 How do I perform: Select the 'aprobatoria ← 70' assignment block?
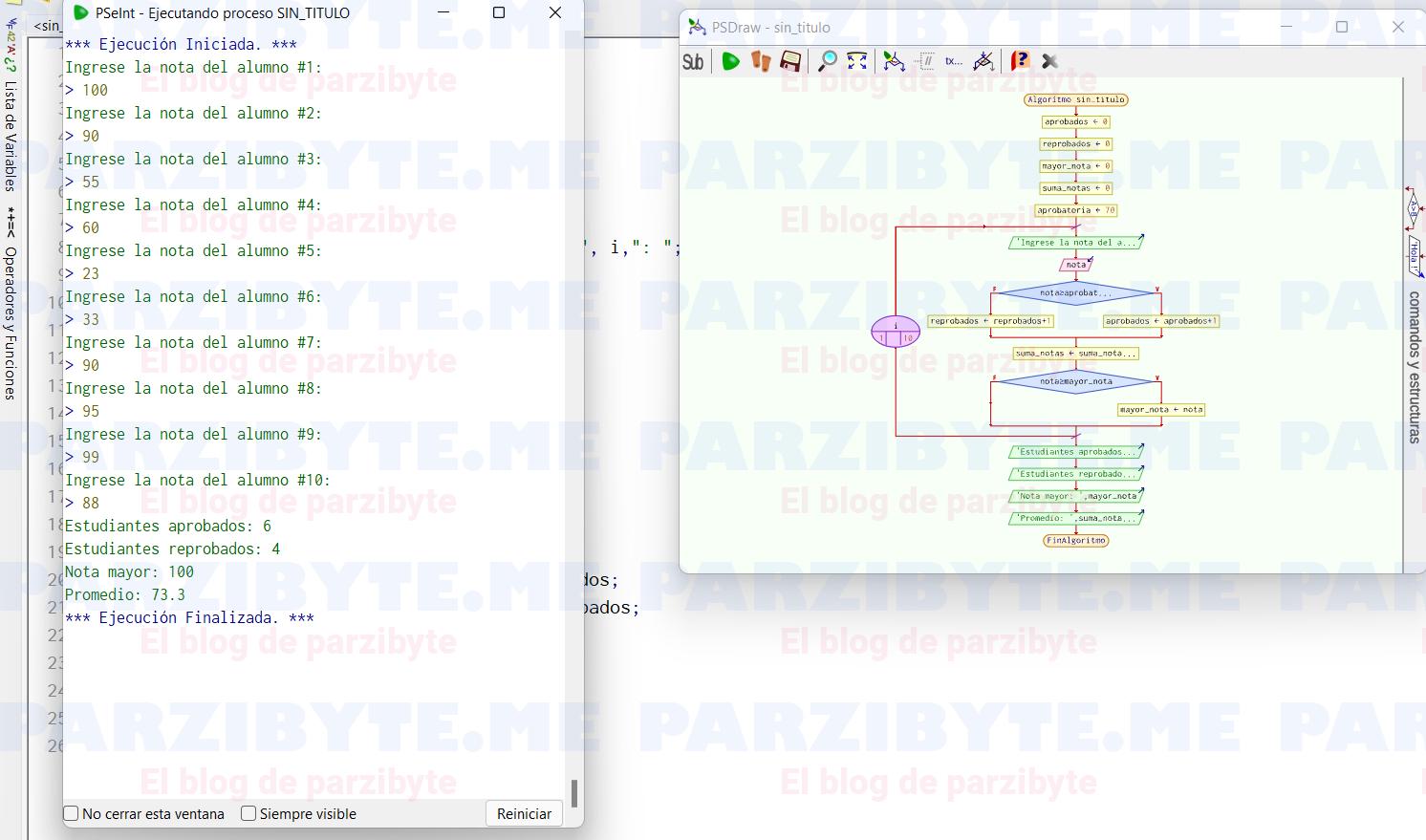point(1076,210)
